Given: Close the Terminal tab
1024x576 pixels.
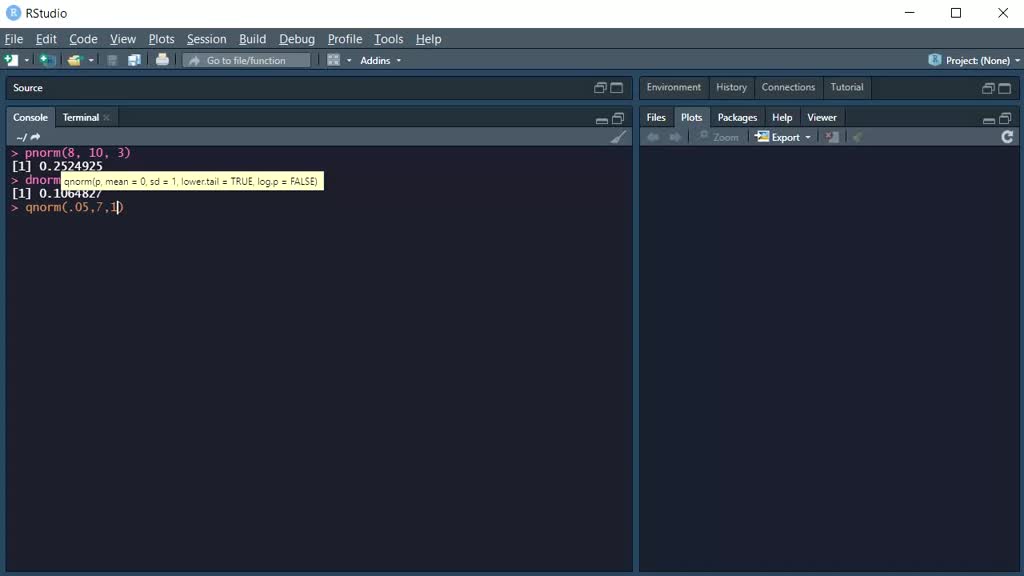Looking at the screenshot, I should (x=106, y=118).
